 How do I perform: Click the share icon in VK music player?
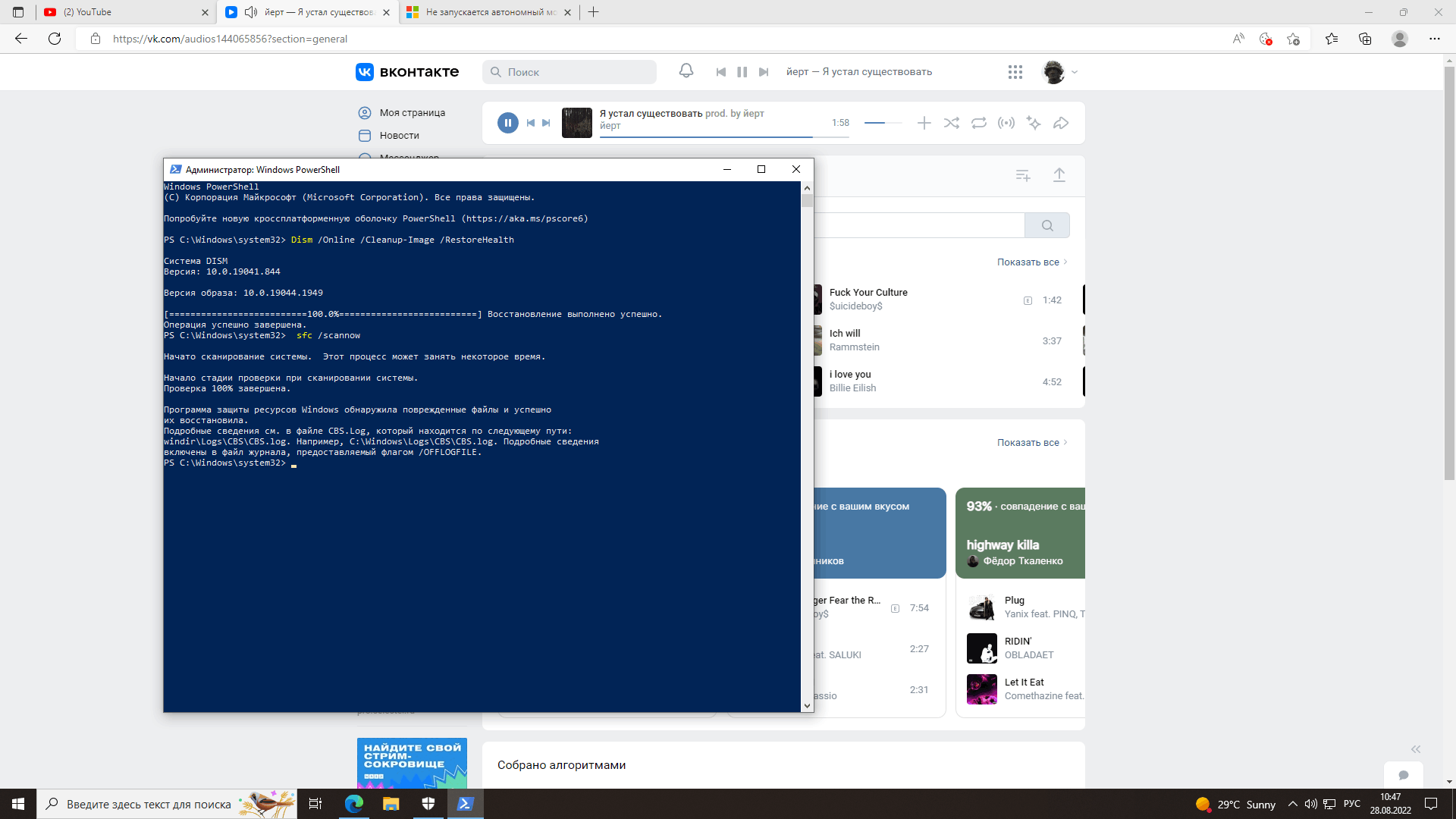click(1061, 122)
